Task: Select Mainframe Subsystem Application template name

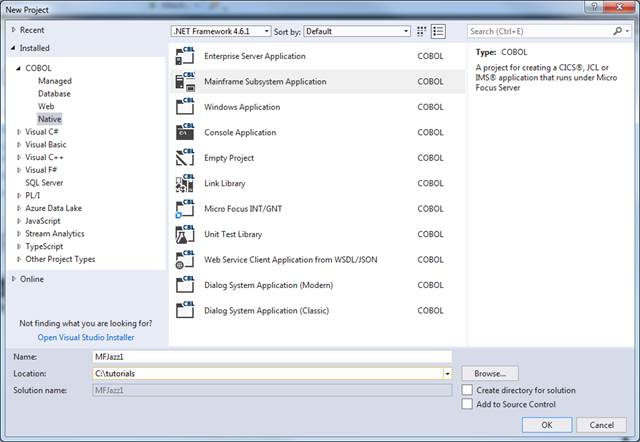Action: tap(265, 81)
